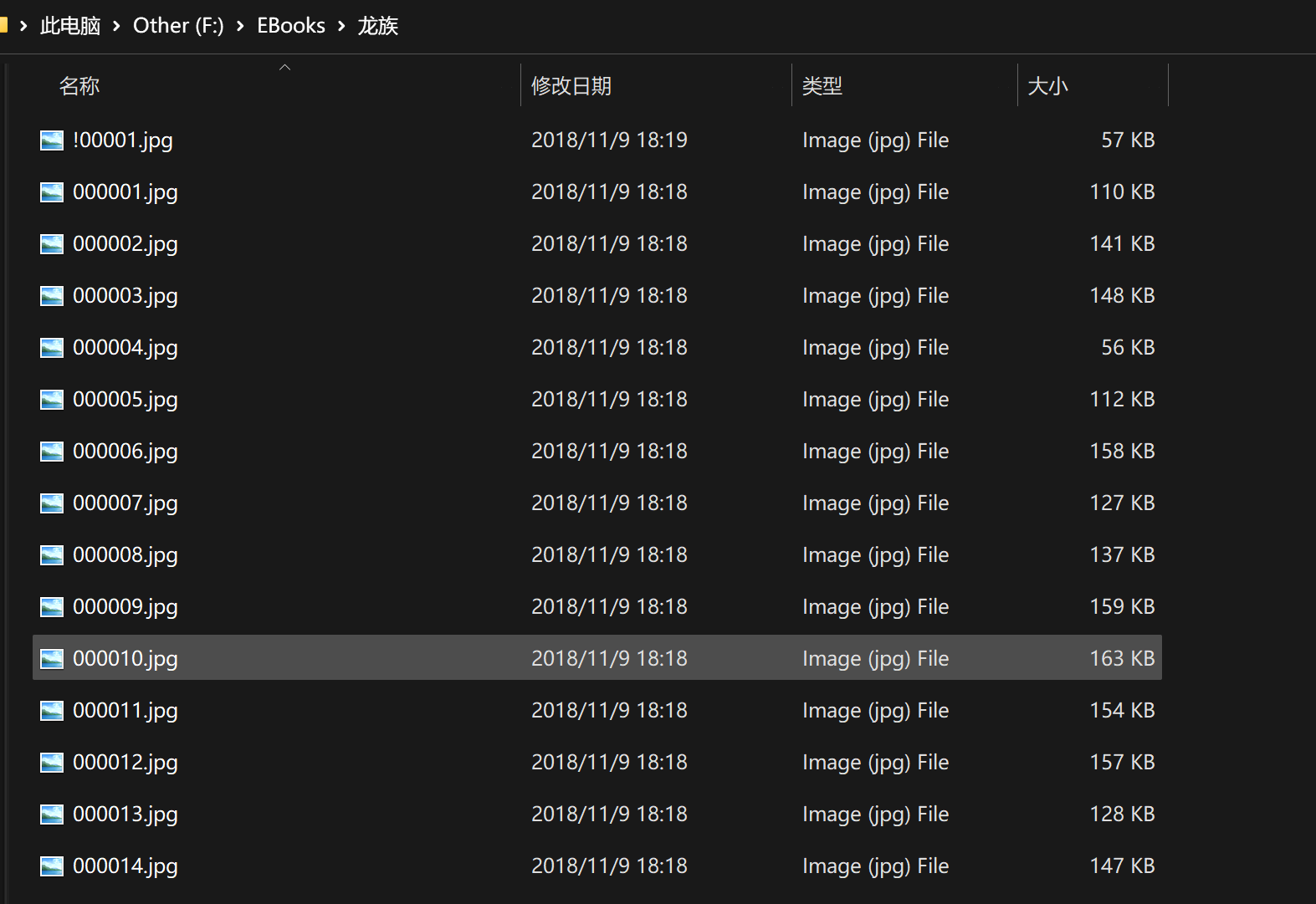Go to 此电脑 in the address path
The image size is (1316, 904).
70,26
